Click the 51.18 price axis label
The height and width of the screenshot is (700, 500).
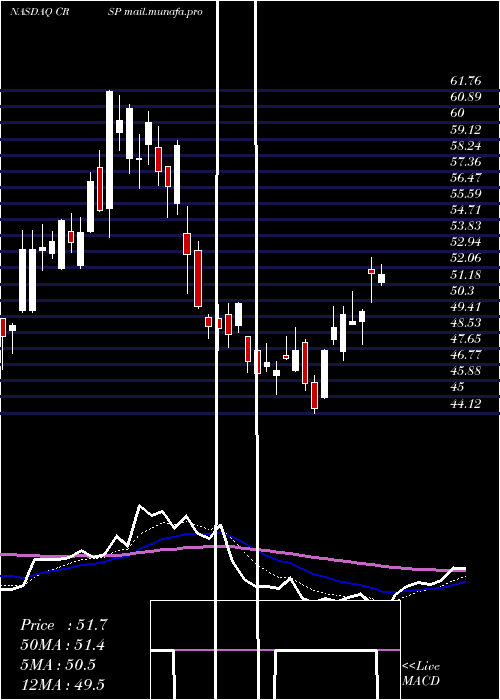coord(466,275)
